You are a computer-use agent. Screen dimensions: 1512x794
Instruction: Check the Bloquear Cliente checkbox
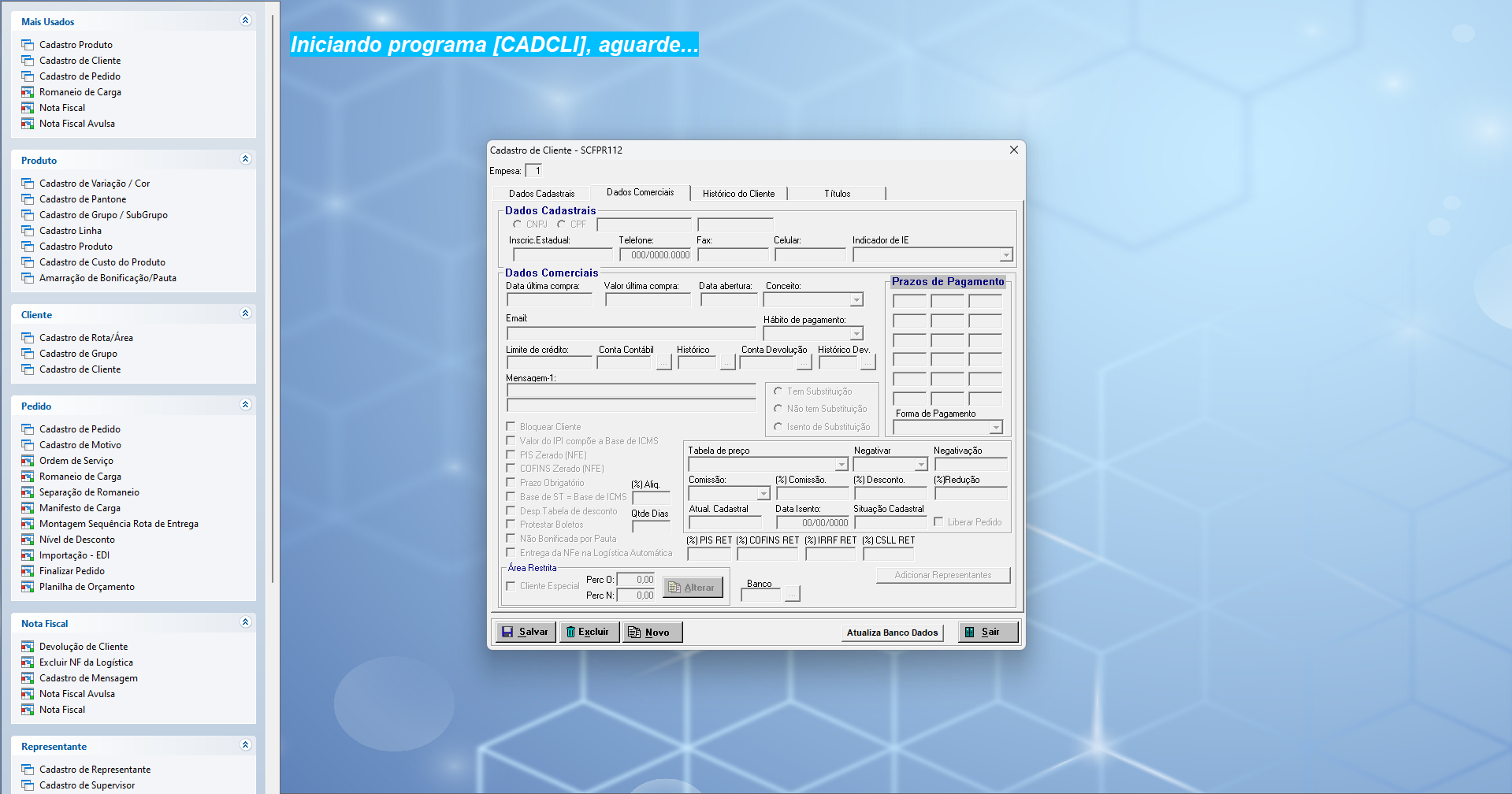coord(511,426)
